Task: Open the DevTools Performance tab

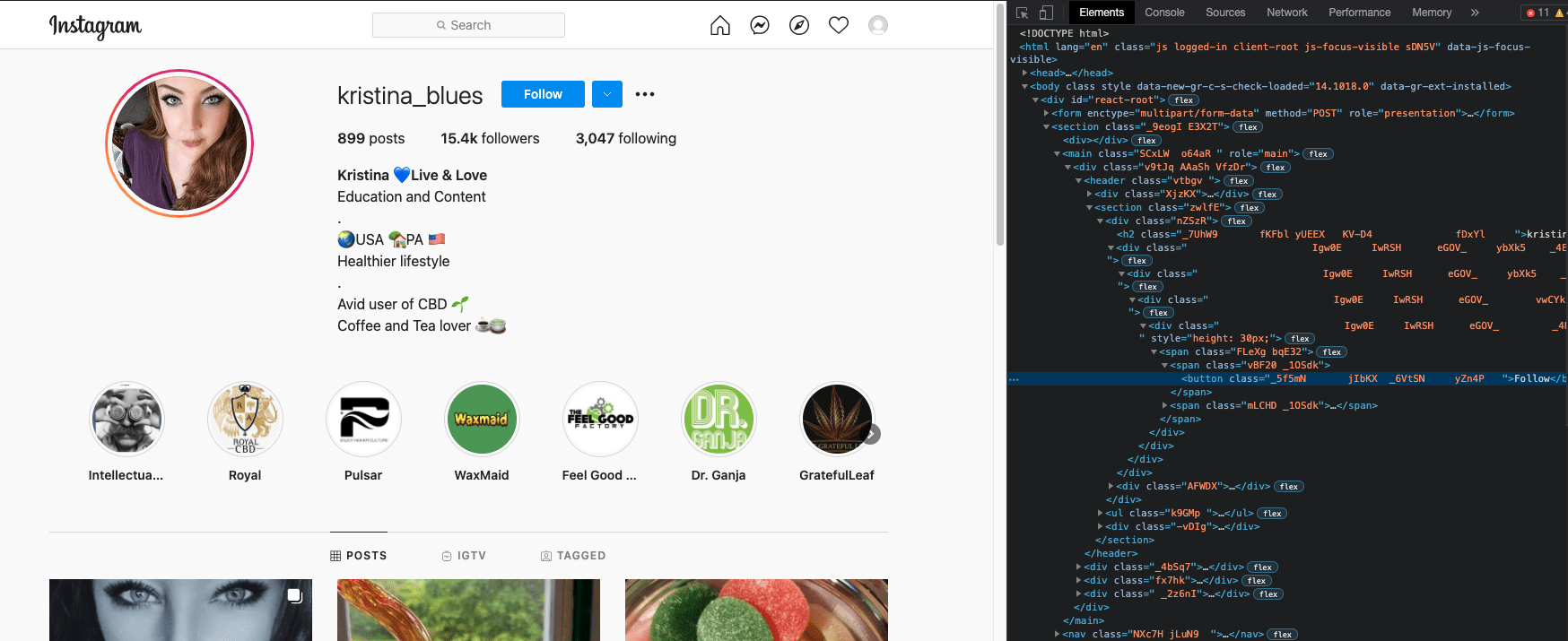Action: 1359,13
